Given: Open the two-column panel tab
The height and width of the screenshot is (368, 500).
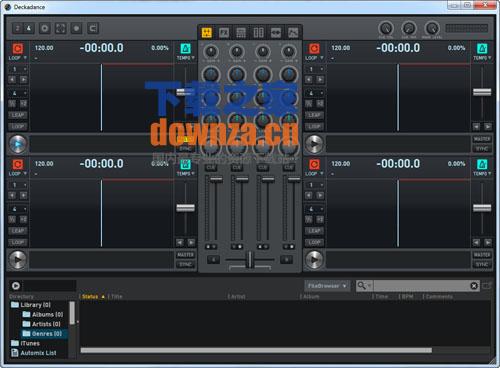Looking at the screenshot, I should (258, 33).
